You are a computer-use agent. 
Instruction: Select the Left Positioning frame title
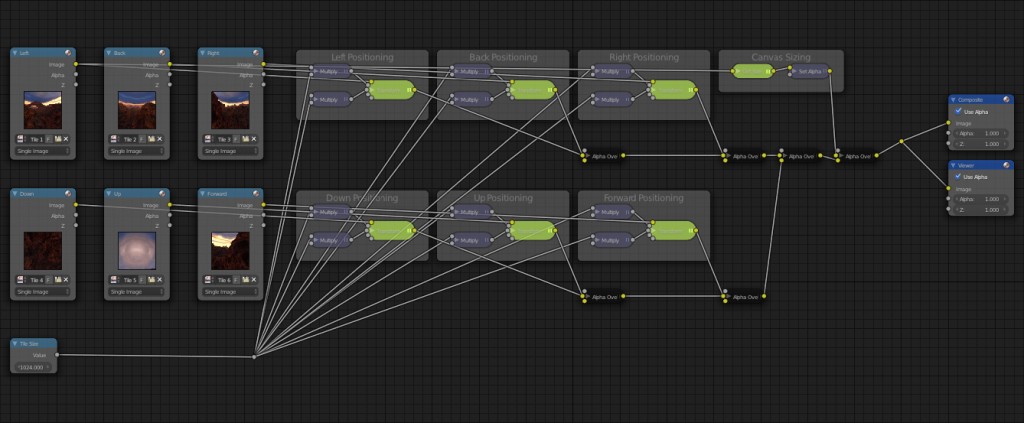[362, 57]
